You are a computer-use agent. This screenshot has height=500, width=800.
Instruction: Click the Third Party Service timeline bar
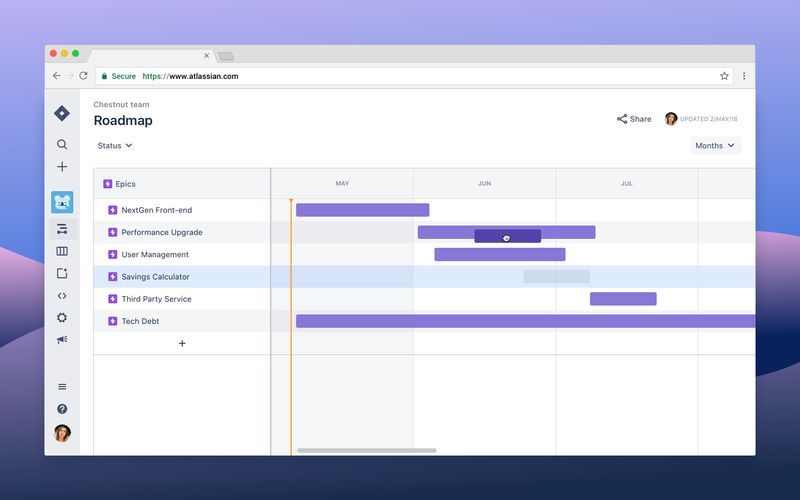pyautogui.click(x=623, y=299)
